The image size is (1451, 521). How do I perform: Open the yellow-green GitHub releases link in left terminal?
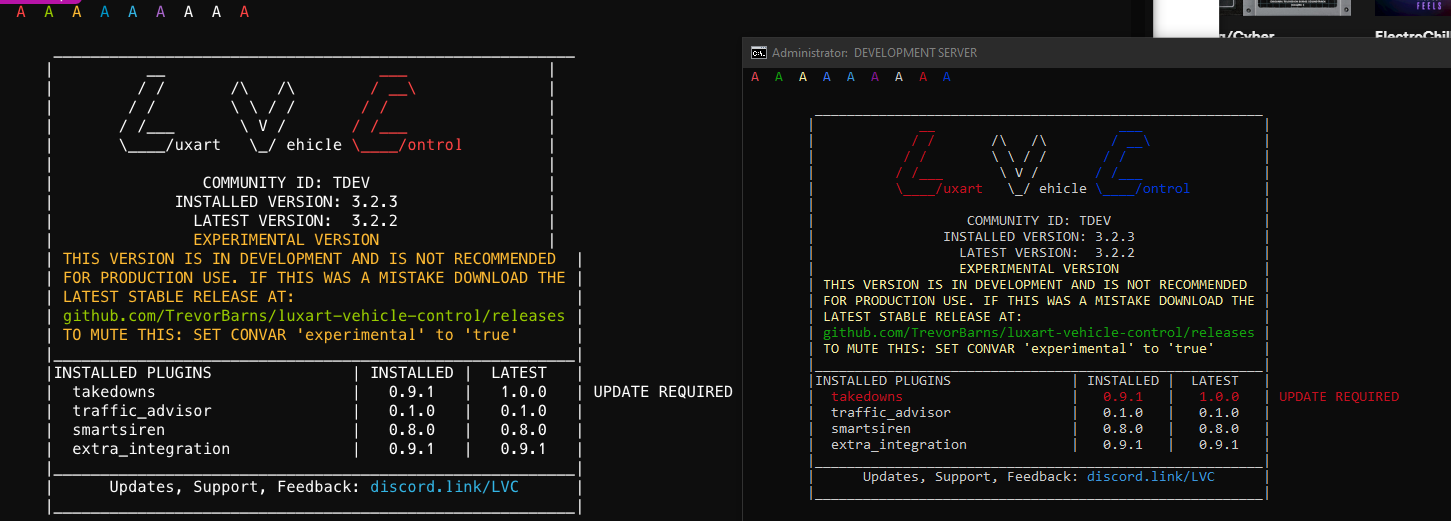[313, 316]
